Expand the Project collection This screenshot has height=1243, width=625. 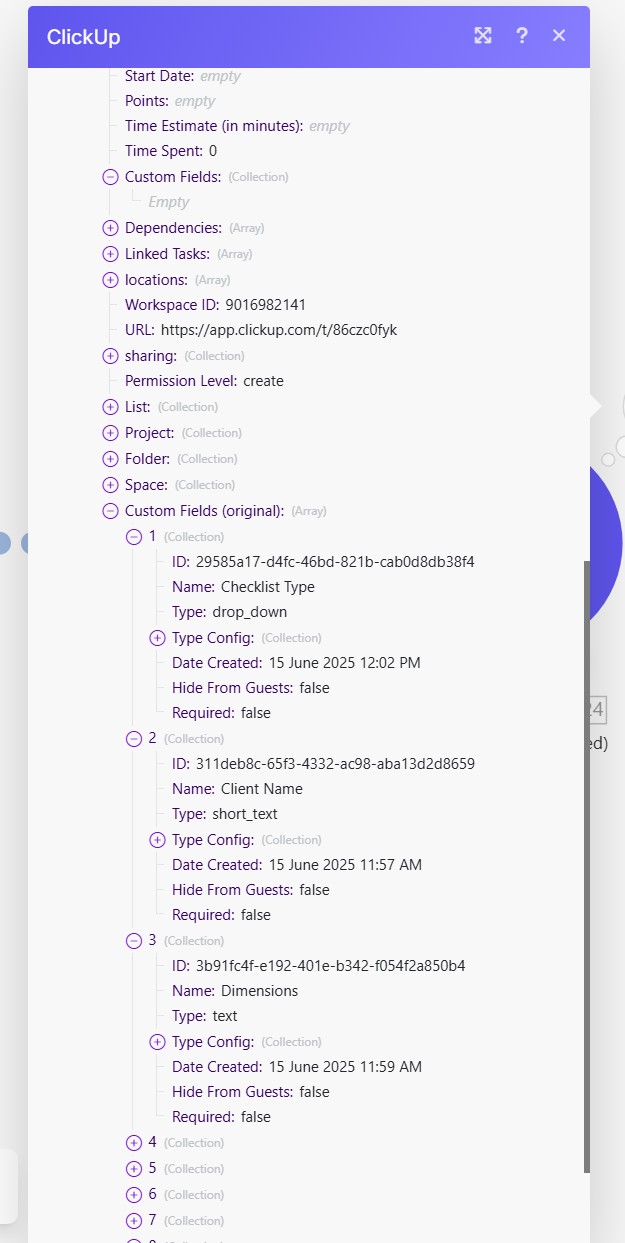click(x=110, y=433)
